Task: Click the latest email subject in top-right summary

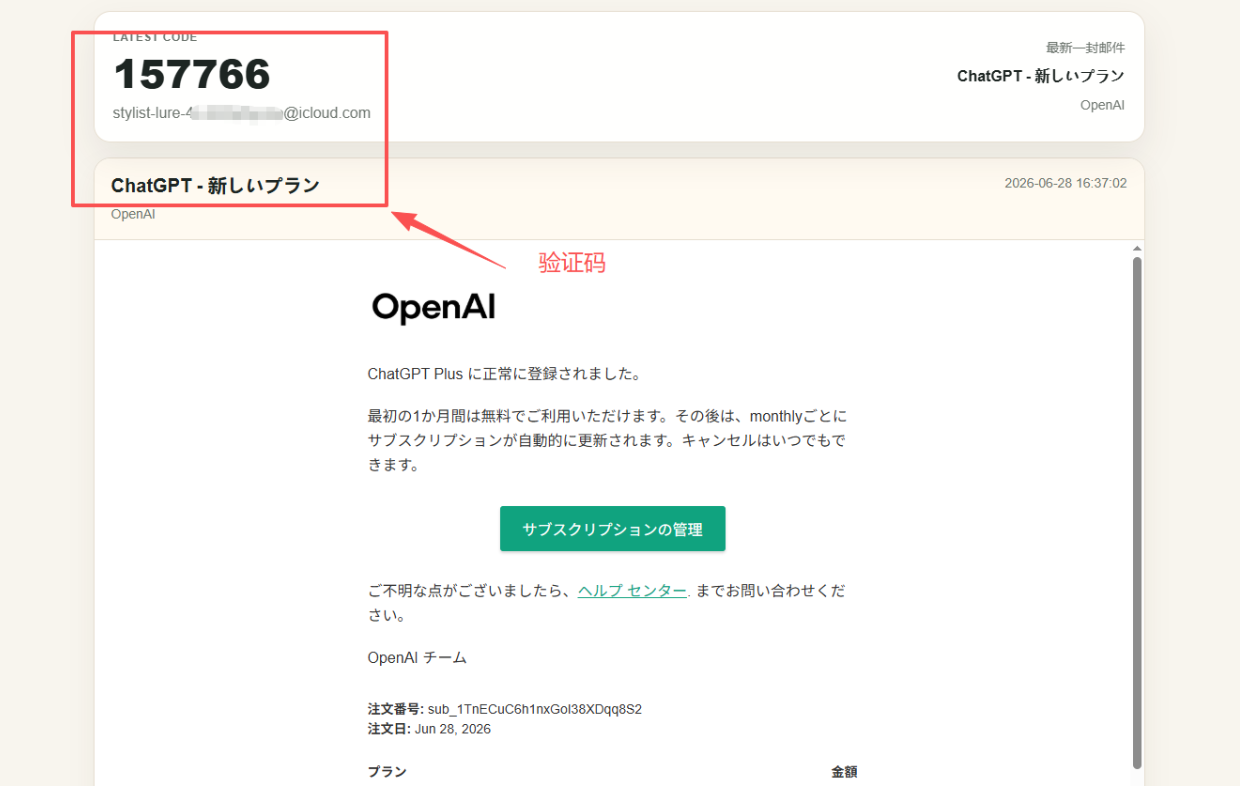Action: coord(1041,76)
